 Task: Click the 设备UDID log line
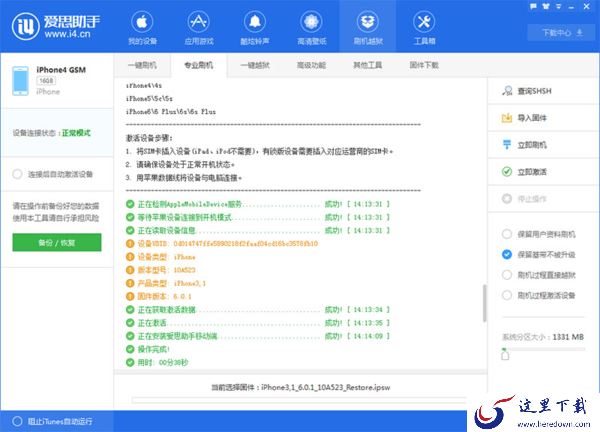[x=222, y=244]
